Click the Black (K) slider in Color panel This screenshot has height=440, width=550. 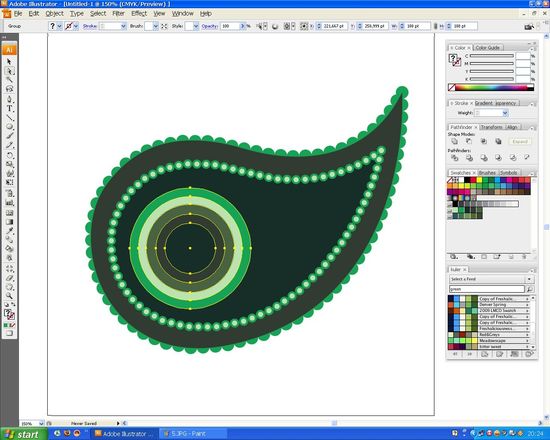pos(491,79)
